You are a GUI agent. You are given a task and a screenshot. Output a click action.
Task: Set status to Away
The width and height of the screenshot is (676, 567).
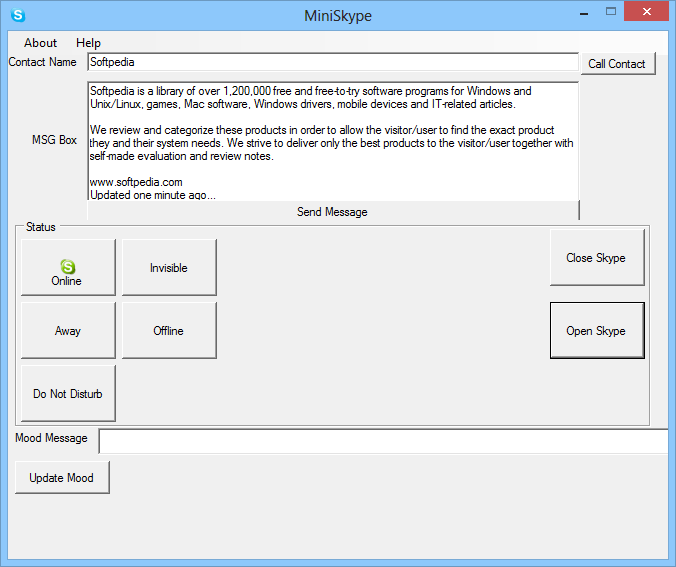pos(68,330)
